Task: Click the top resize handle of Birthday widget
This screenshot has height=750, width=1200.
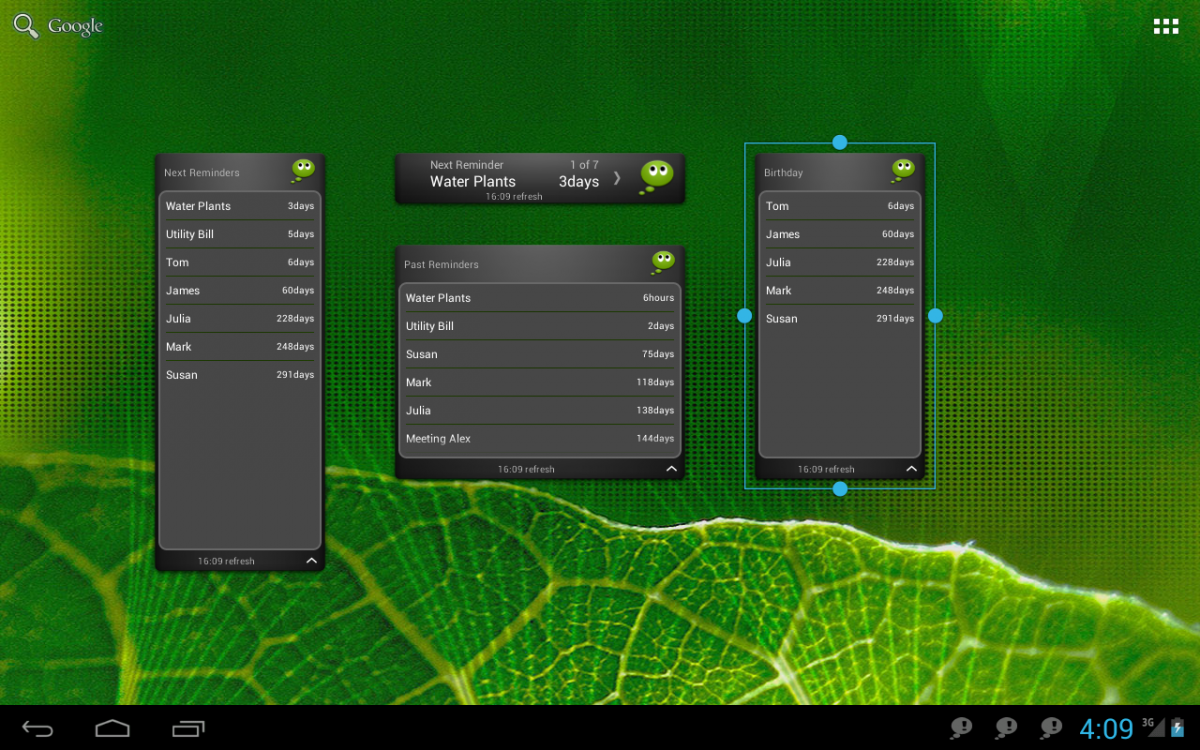Action: (840, 142)
